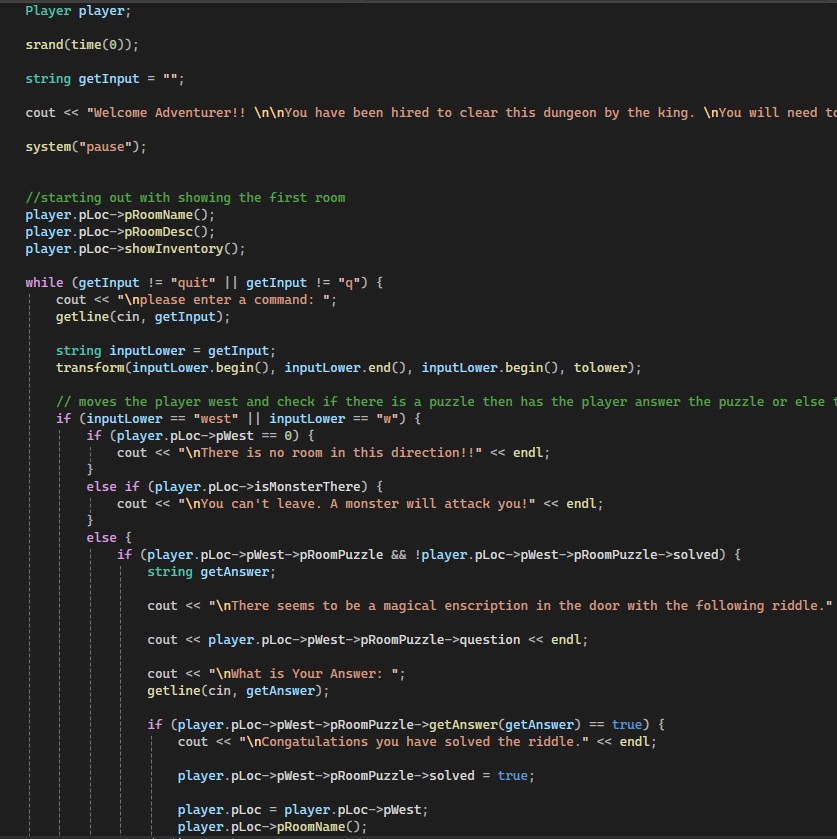Viewport: 837px width, 839px height.
Task: Click the "\nplease enter a command: " string
Action: click(224, 300)
